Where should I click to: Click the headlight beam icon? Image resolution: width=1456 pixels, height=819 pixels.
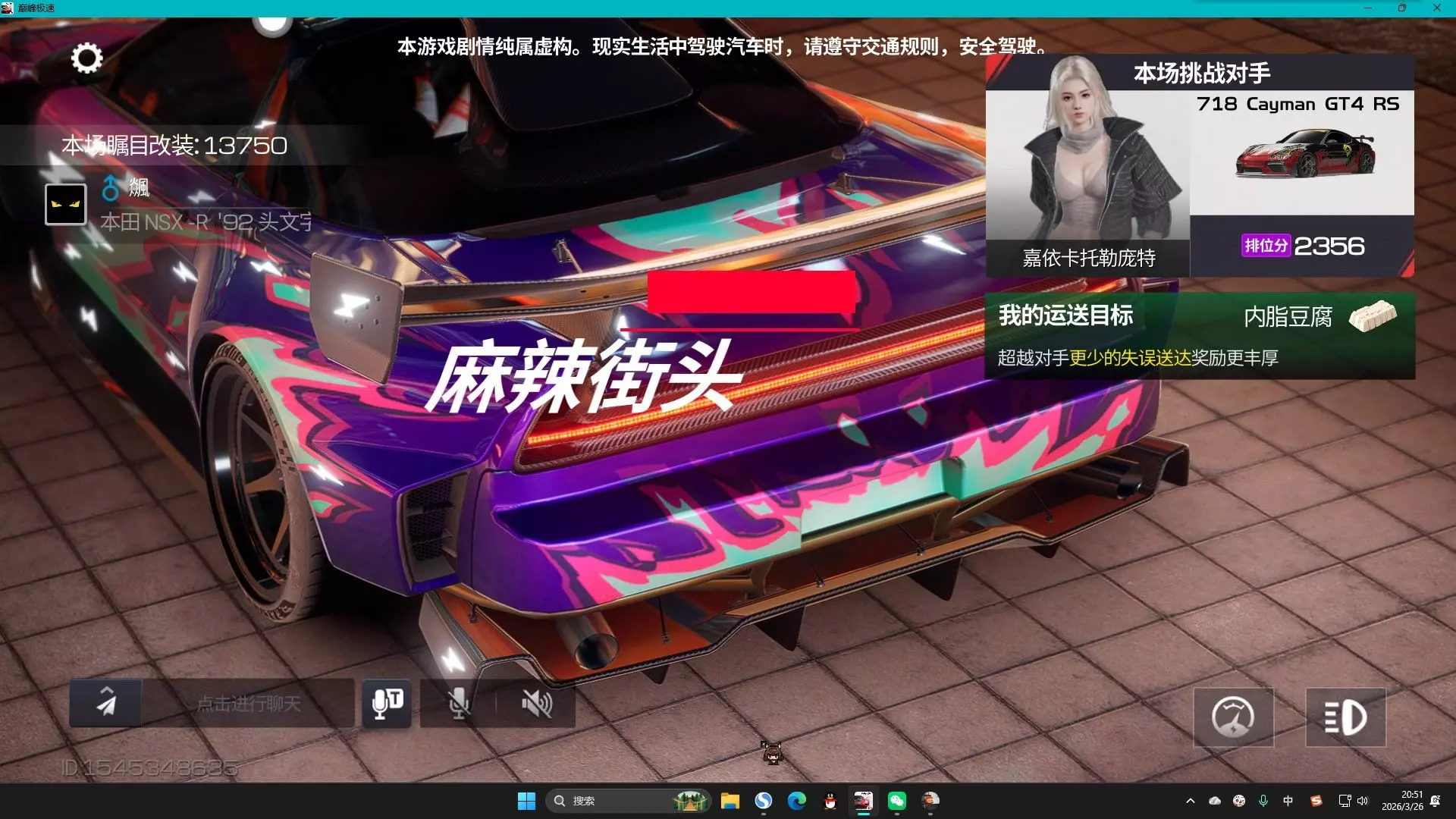[x=1345, y=717]
